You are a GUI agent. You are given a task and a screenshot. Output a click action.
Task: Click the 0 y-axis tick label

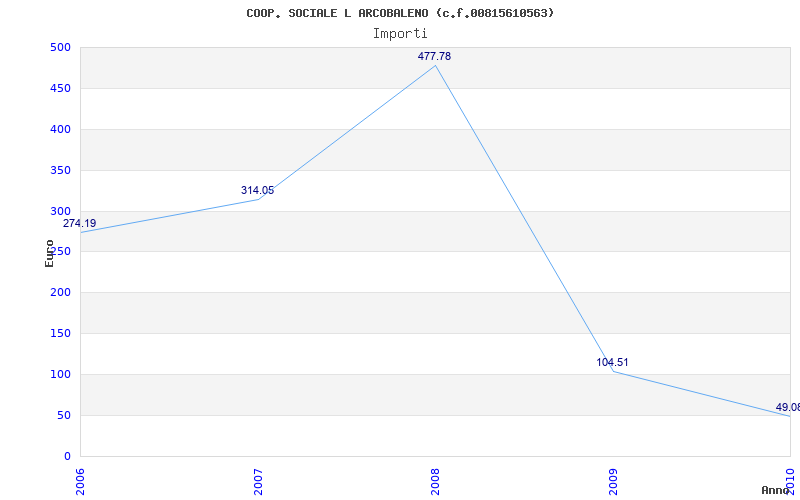(x=67, y=456)
